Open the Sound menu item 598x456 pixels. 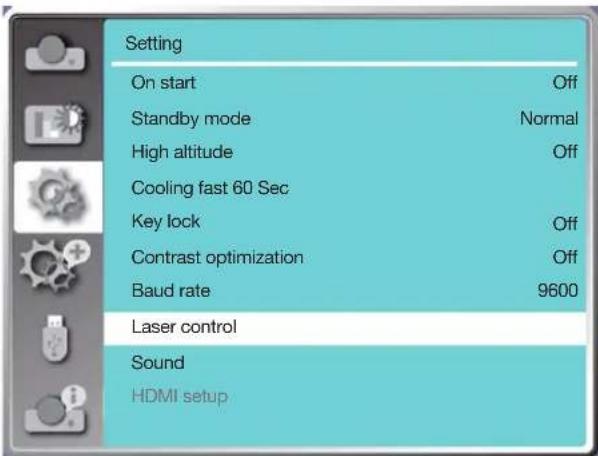click(345, 363)
